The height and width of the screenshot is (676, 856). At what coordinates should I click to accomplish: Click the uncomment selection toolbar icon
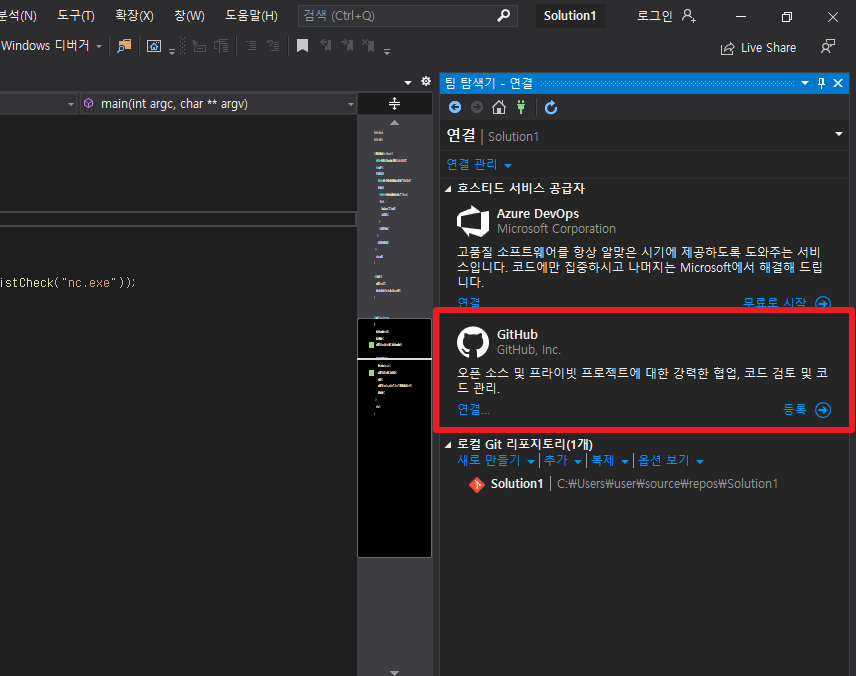click(273, 46)
